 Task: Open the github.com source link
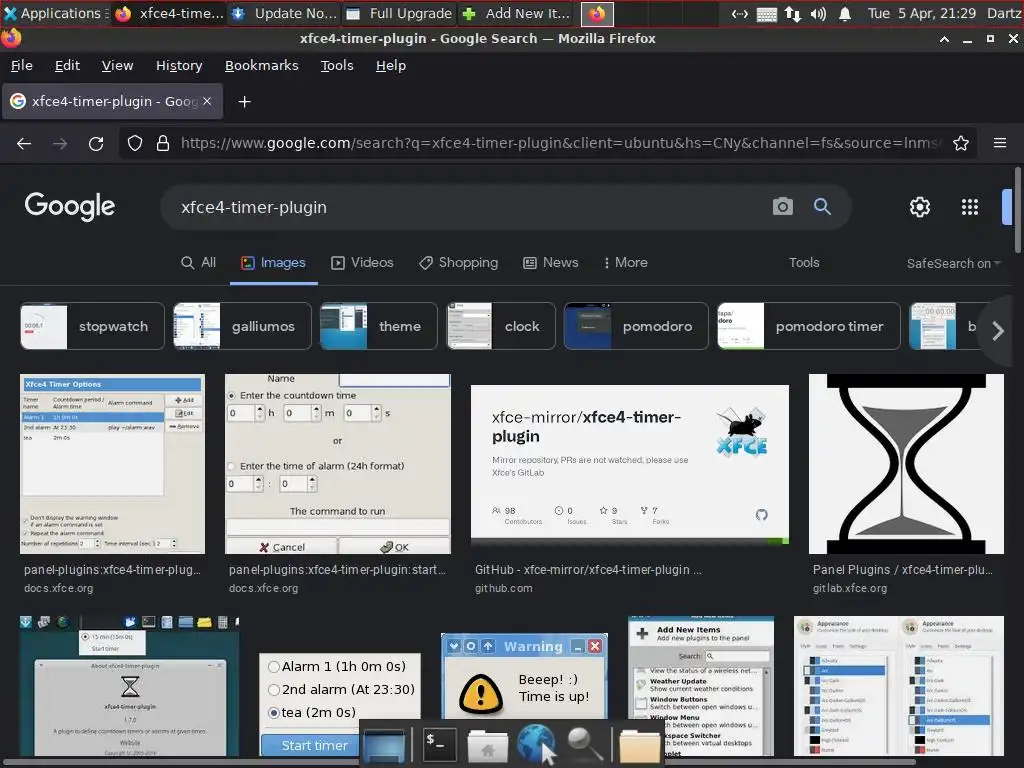pos(504,588)
